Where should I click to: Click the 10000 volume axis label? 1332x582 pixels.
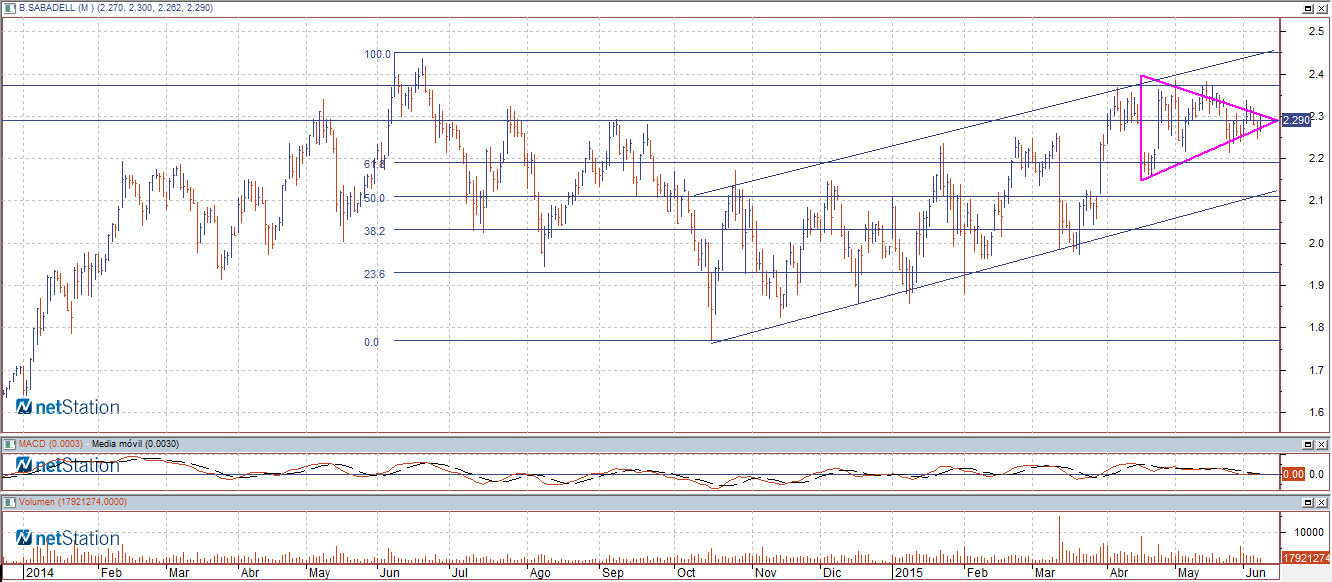1311,531
